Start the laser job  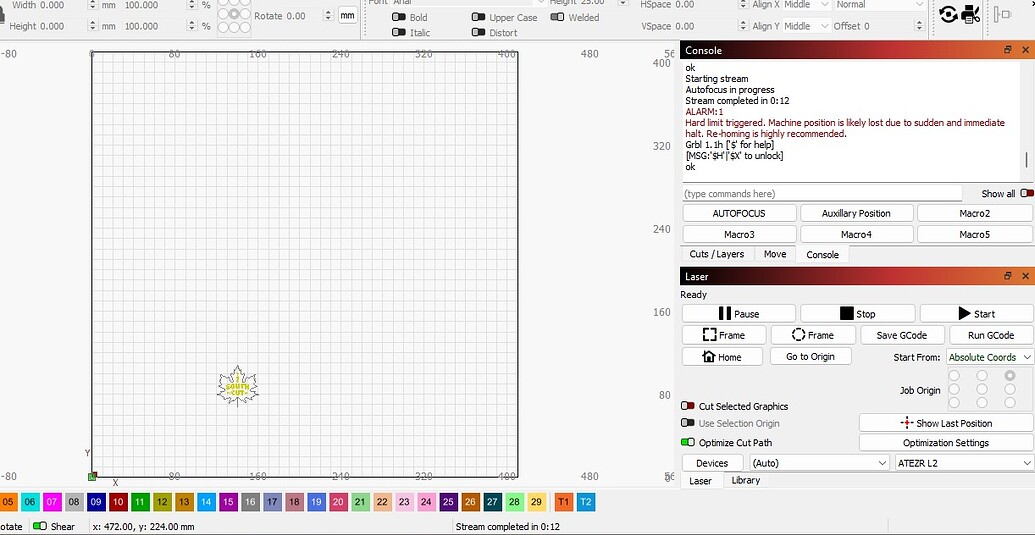(976, 313)
